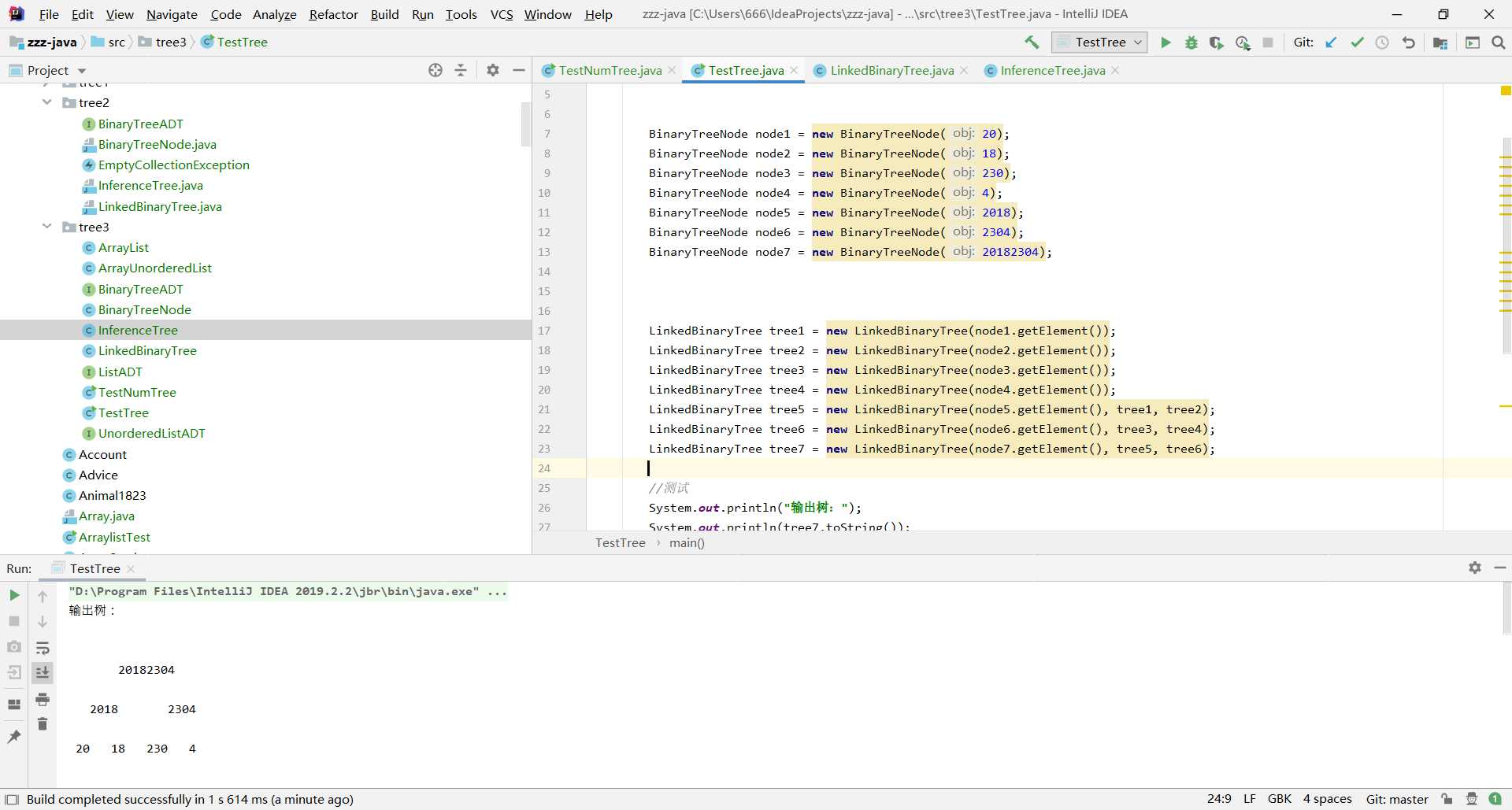Select LinkedBinaryTree class in tree3

(147, 350)
